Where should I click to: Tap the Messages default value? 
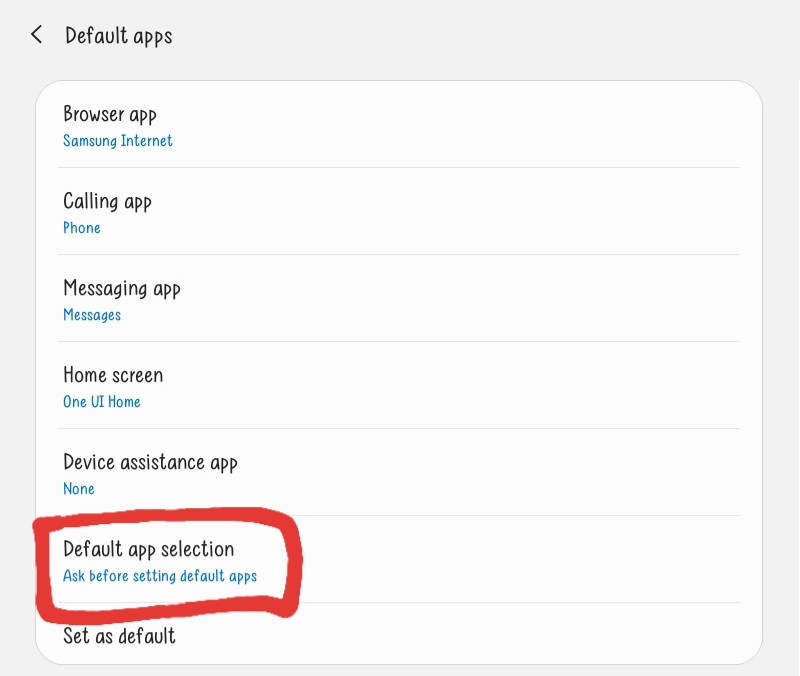click(x=92, y=315)
